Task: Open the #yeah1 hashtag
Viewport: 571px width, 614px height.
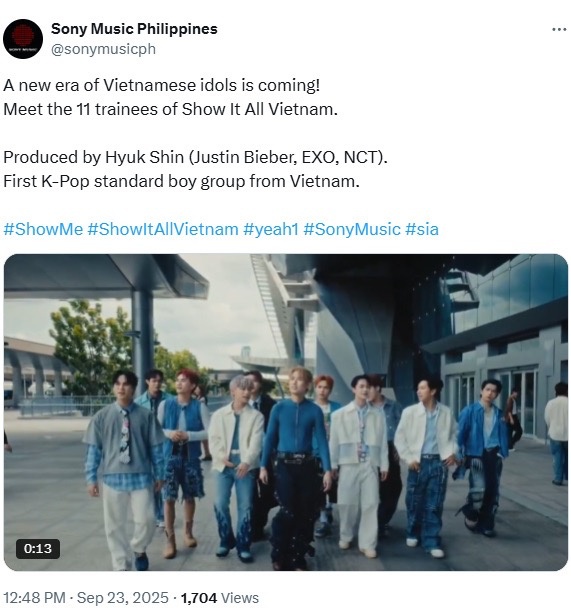Action: tap(271, 229)
